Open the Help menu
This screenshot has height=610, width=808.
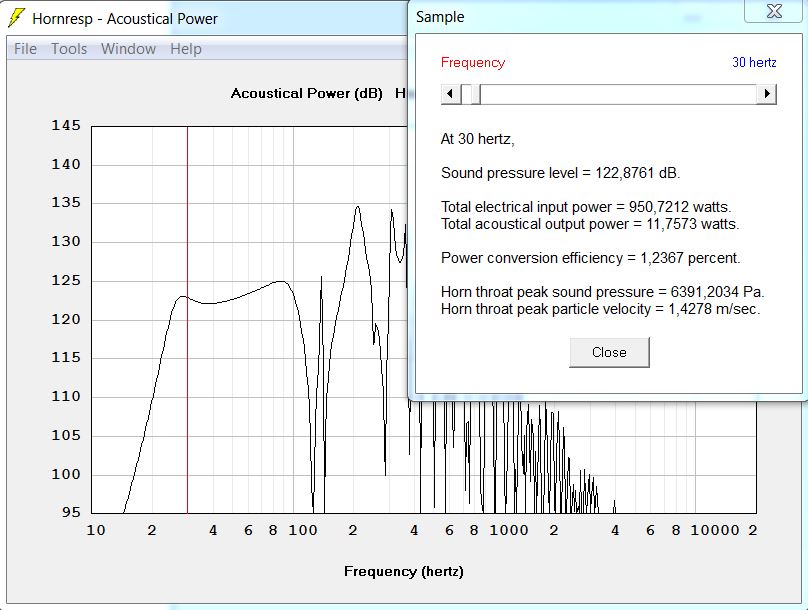pyautogui.click(x=186, y=49)
